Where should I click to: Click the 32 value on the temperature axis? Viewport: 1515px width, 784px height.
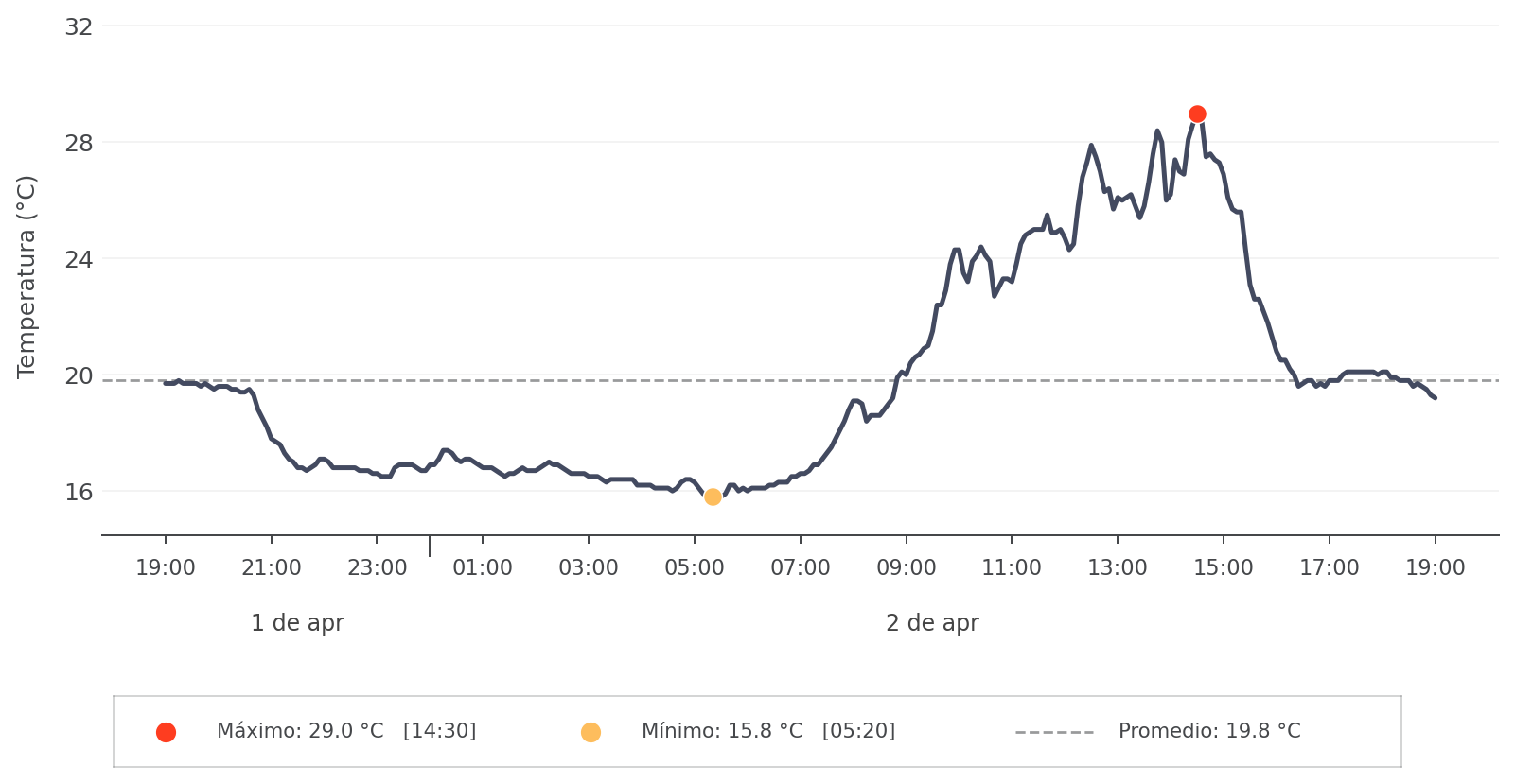[x=79, y=27]
